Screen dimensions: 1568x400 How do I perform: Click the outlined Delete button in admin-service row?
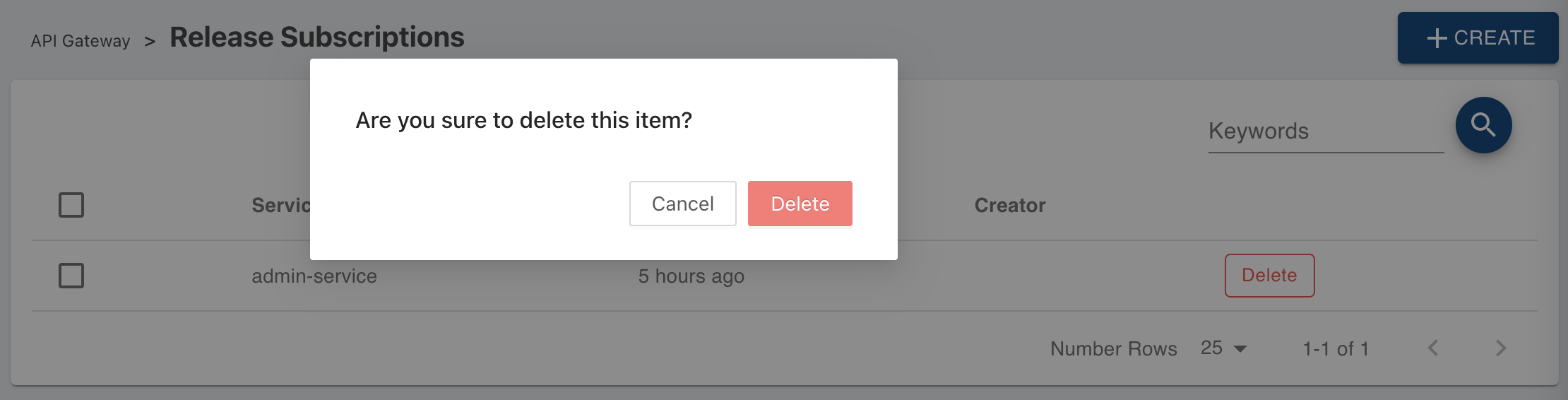point(1269,276)
